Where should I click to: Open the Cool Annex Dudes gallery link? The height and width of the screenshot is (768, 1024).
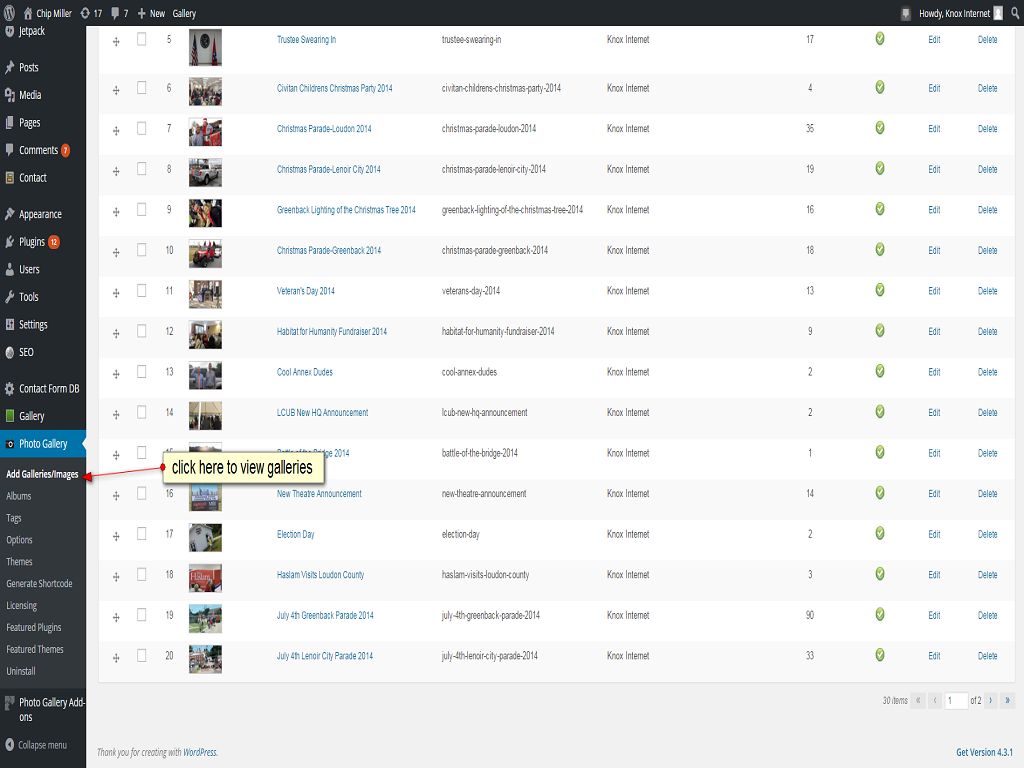(x=305, y=372)
